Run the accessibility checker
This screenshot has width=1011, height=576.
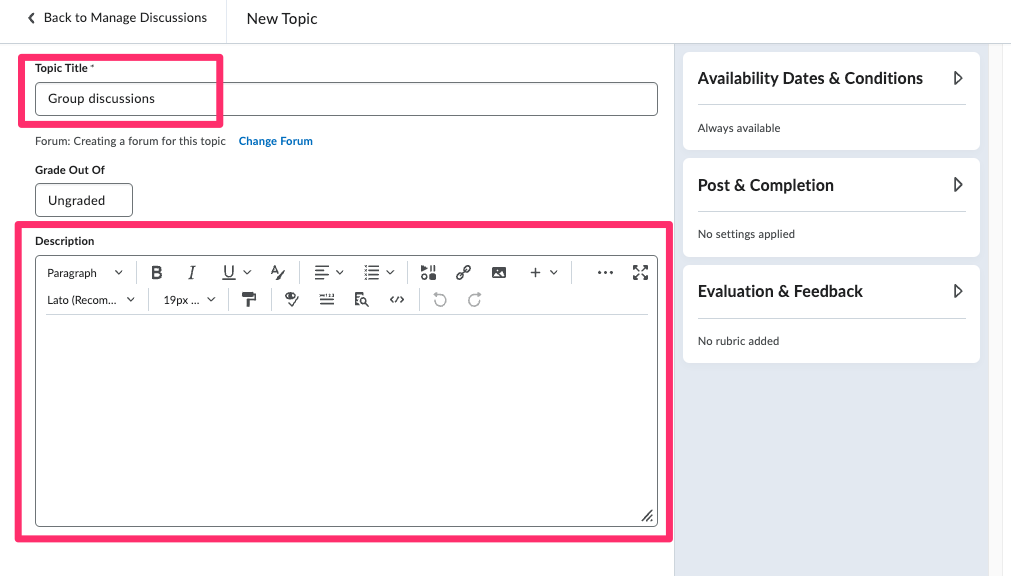point(292,300)
